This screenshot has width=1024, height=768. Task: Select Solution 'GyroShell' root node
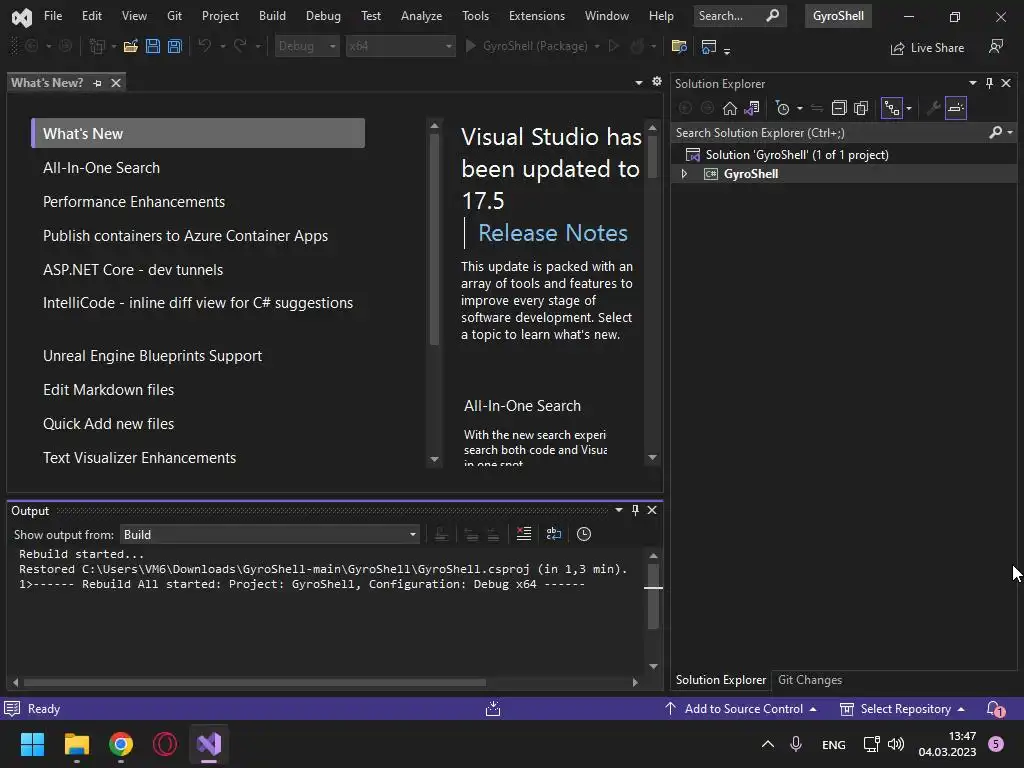pyautogui.click(x=797, y=155)
